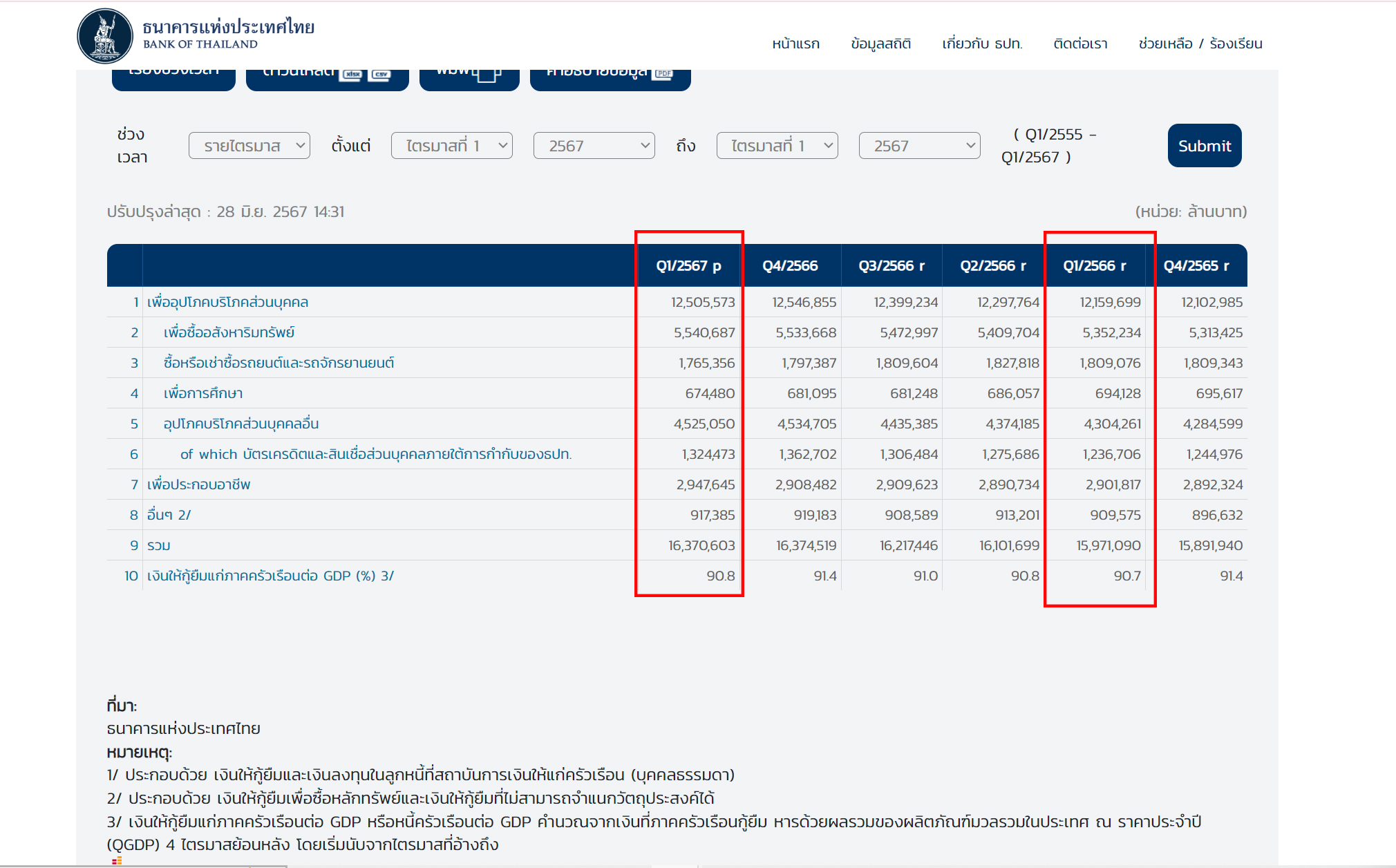Click the Bank of Thailand logo

click(105, 36)
